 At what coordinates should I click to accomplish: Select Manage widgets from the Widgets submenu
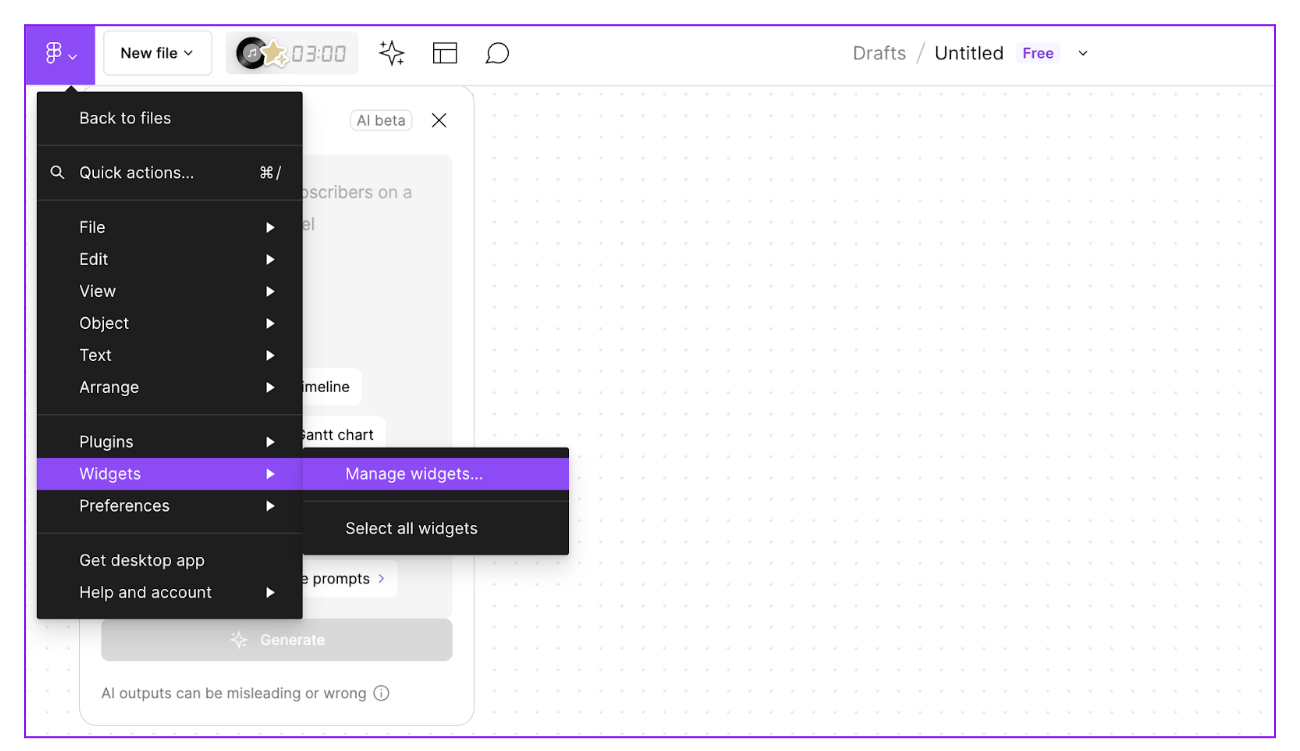(413, 473)
